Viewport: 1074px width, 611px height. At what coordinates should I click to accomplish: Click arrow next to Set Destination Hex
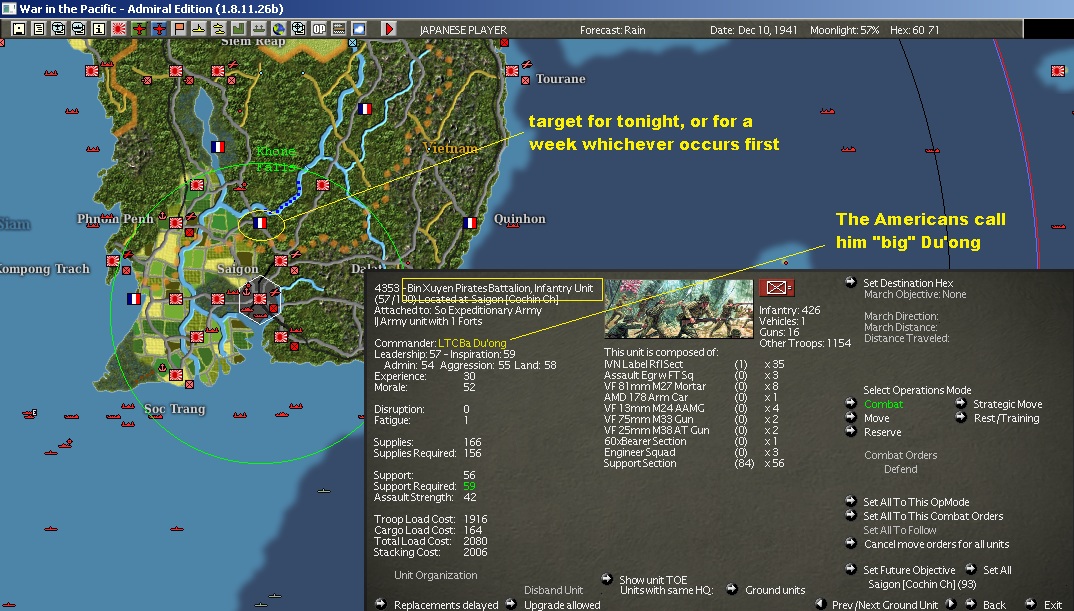[851, 282]
